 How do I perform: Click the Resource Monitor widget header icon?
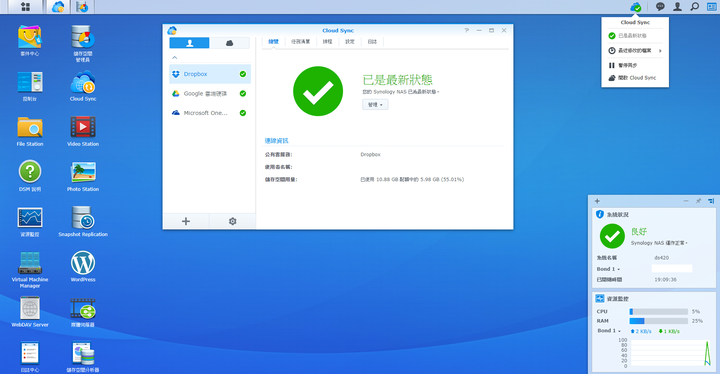pyautogui.click(x=600, y=299)
